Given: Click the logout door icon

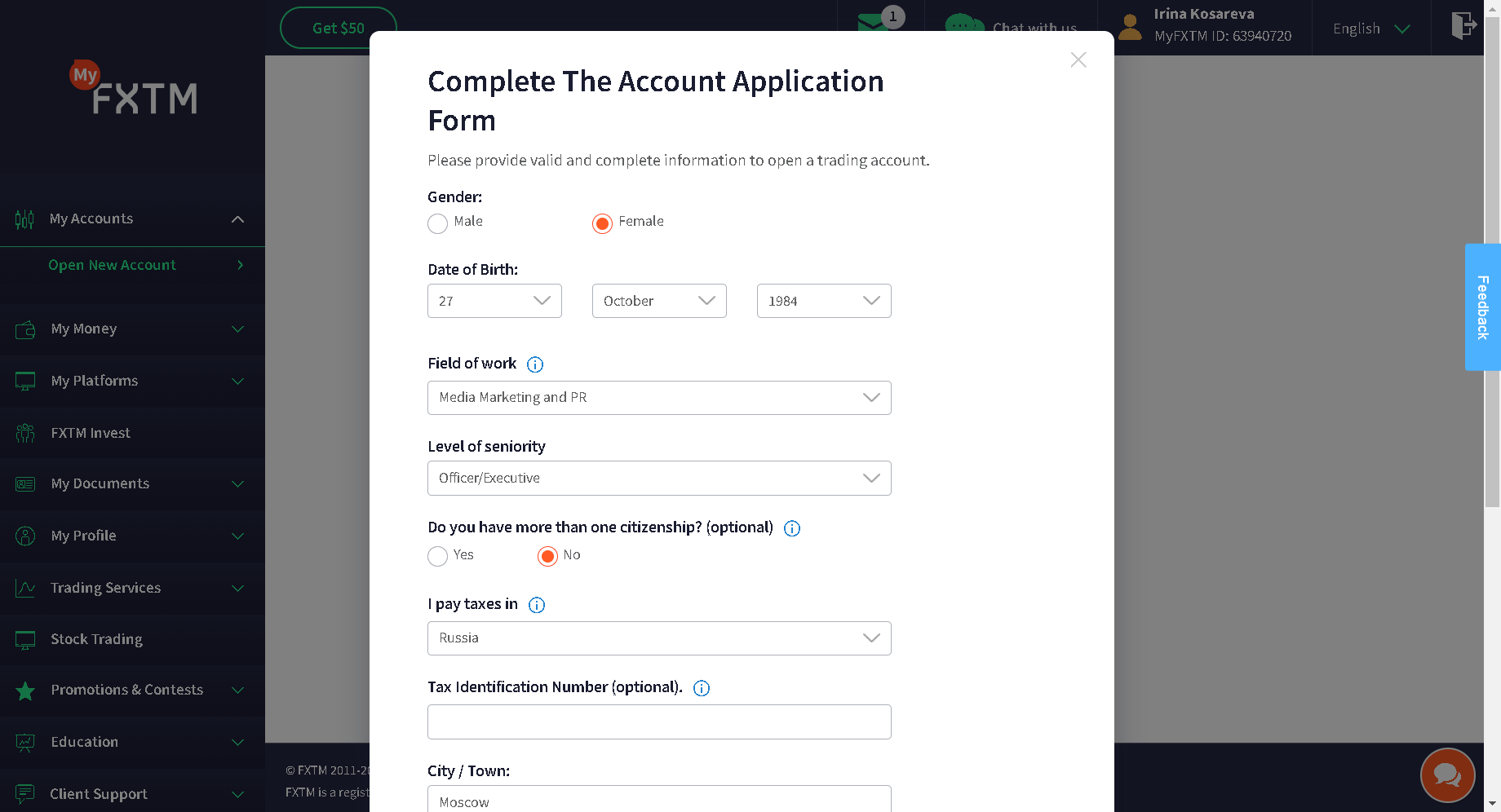Looking at the screenshot, I should click(1463, 25).
